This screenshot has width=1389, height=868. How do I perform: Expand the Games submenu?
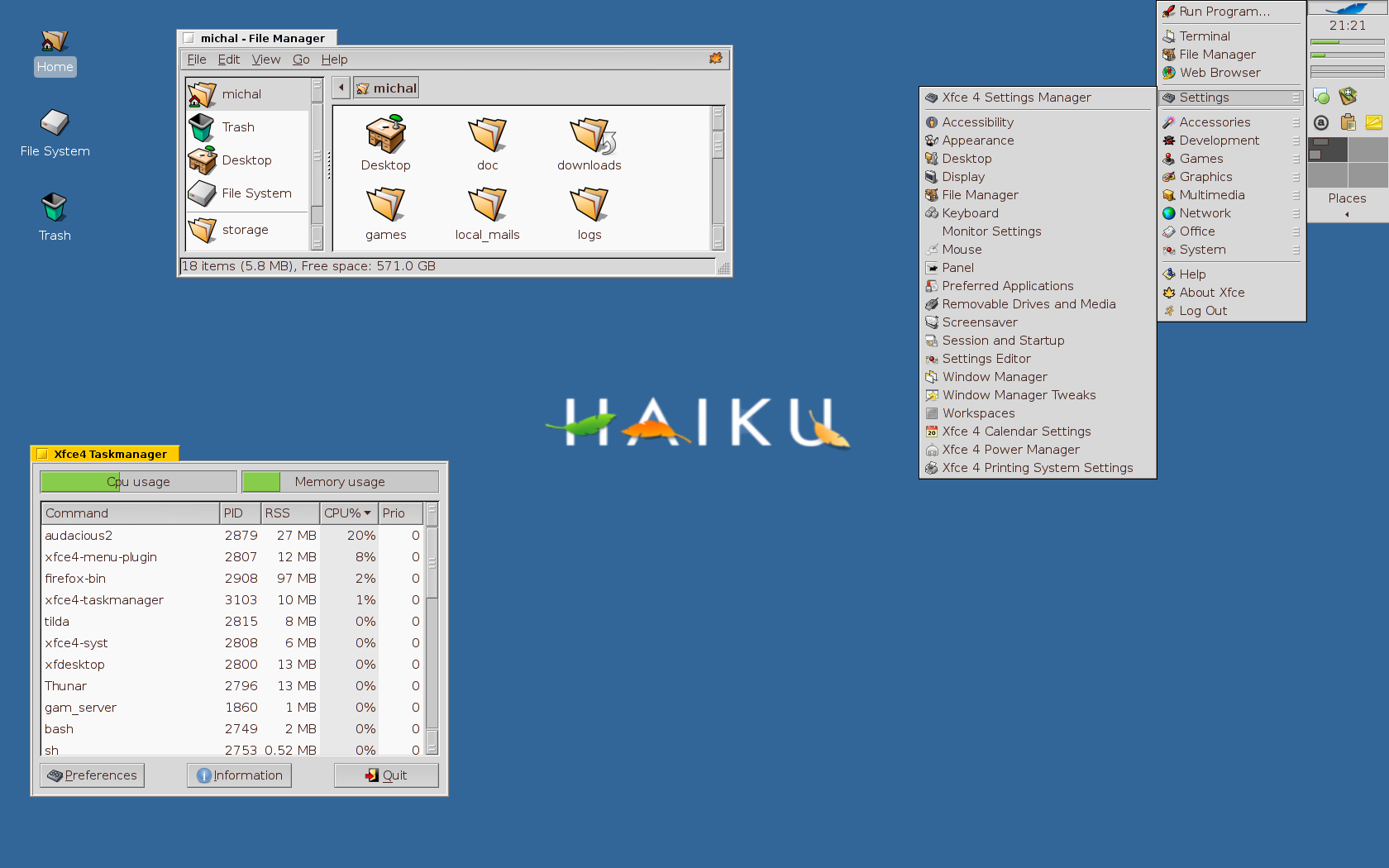click(1231, 159)
